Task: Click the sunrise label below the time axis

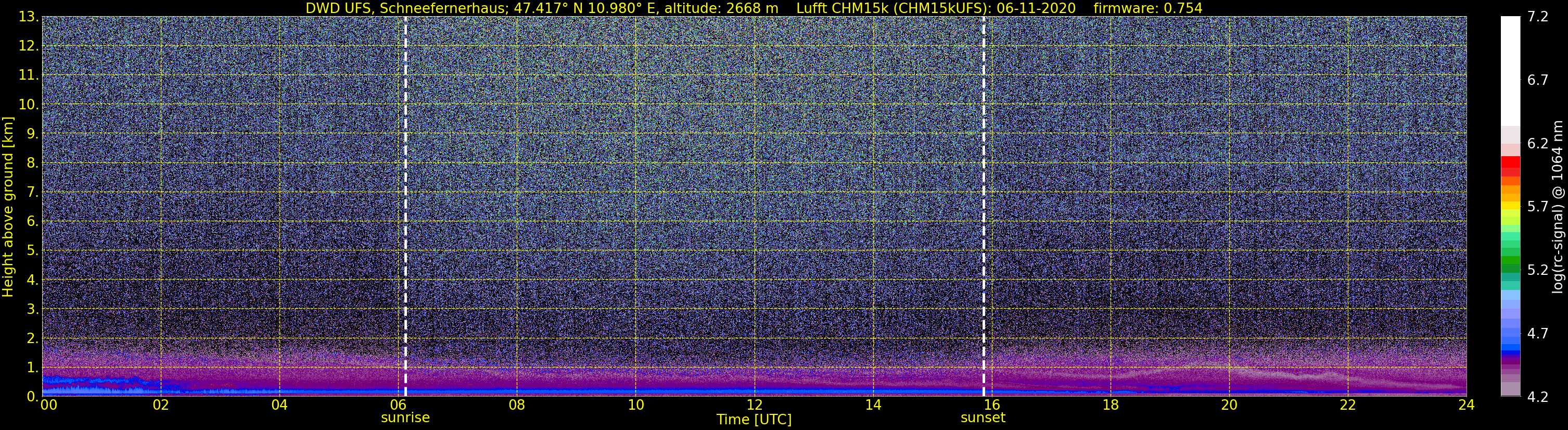Action: pyautogui.click(x=405, y=418)
